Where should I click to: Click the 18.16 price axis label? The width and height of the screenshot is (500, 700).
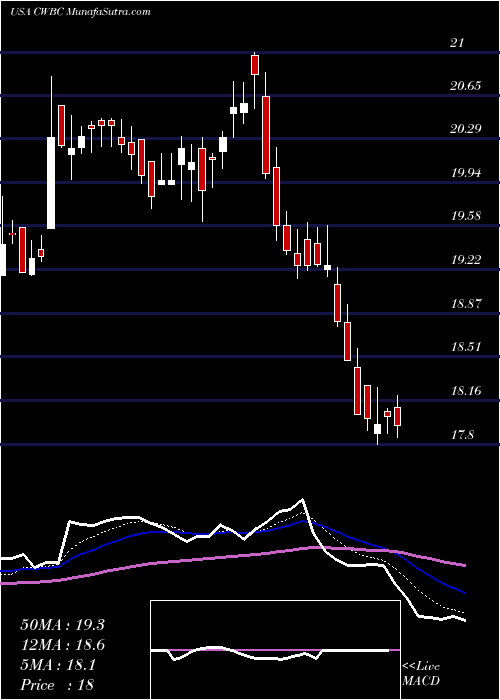pos(466,391)
